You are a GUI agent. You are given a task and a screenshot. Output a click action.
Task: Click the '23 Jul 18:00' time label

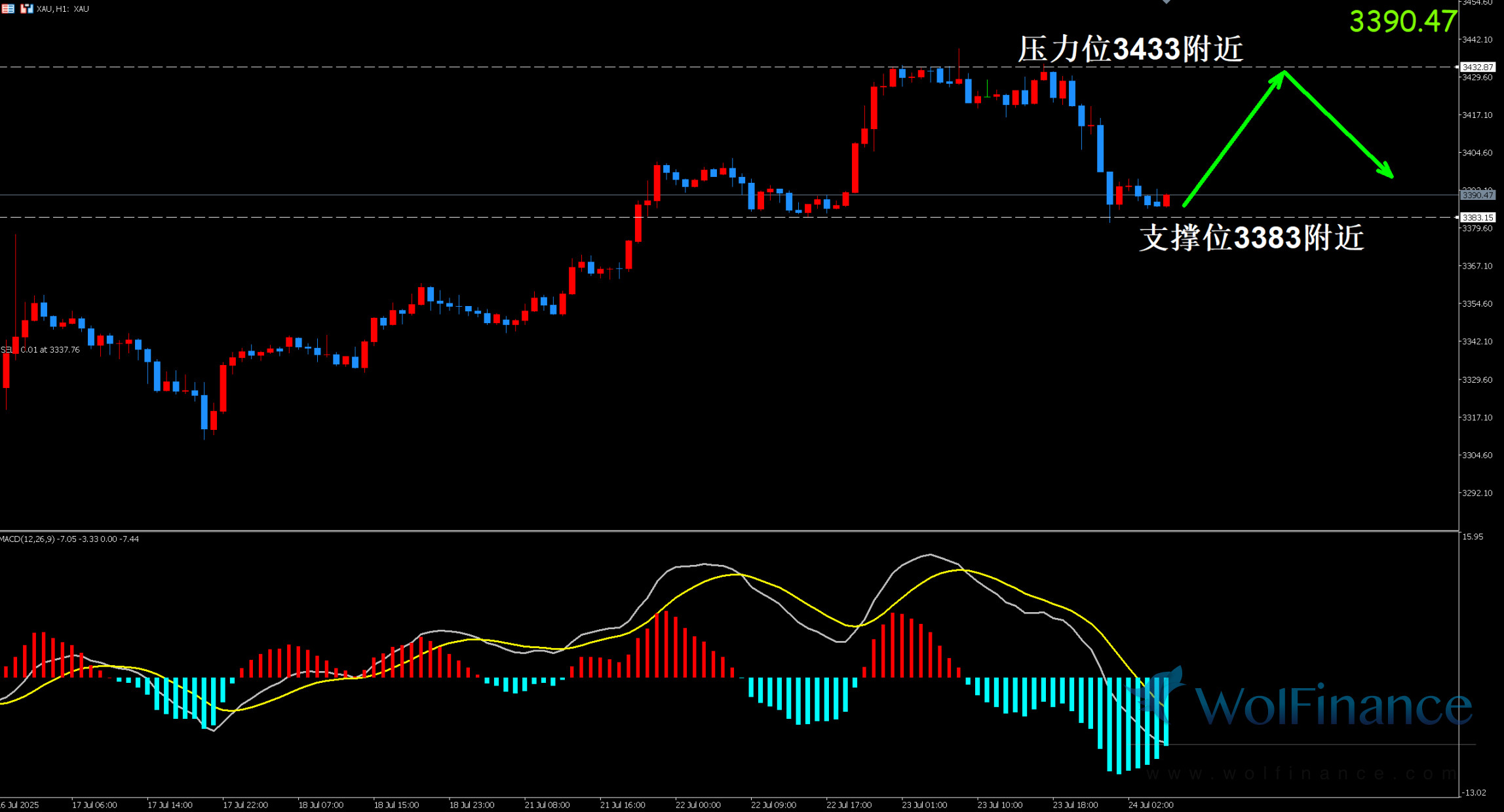[1075, 805]
